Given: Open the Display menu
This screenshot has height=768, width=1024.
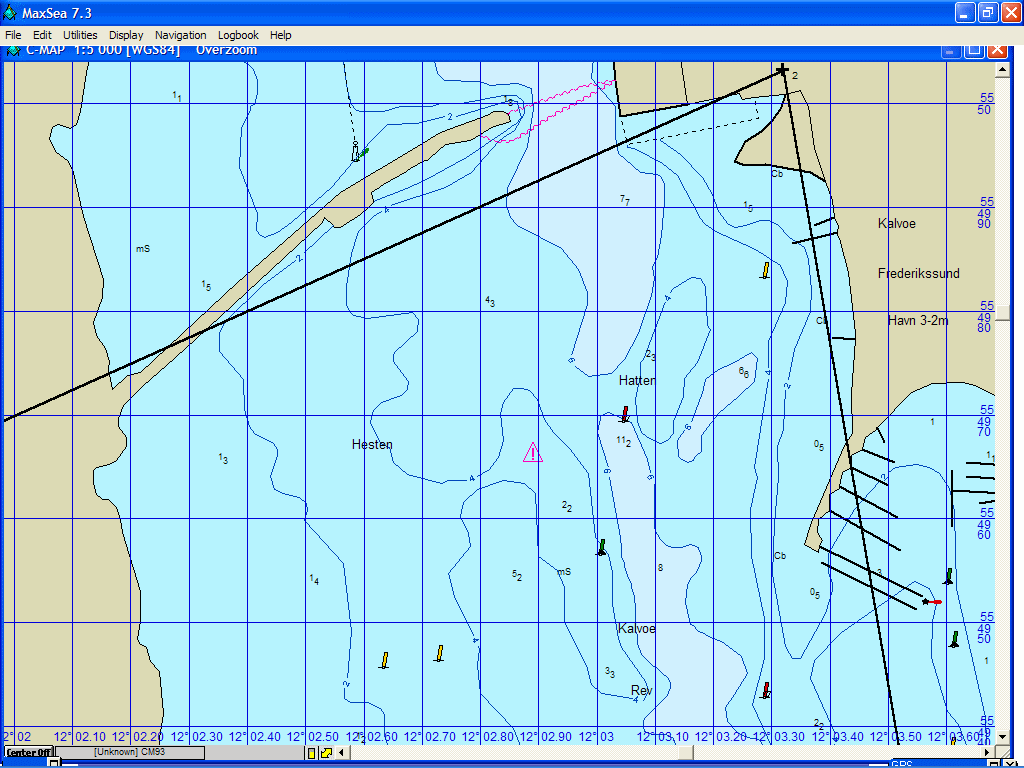Looking at the screenshot, I should coord(126,35).
